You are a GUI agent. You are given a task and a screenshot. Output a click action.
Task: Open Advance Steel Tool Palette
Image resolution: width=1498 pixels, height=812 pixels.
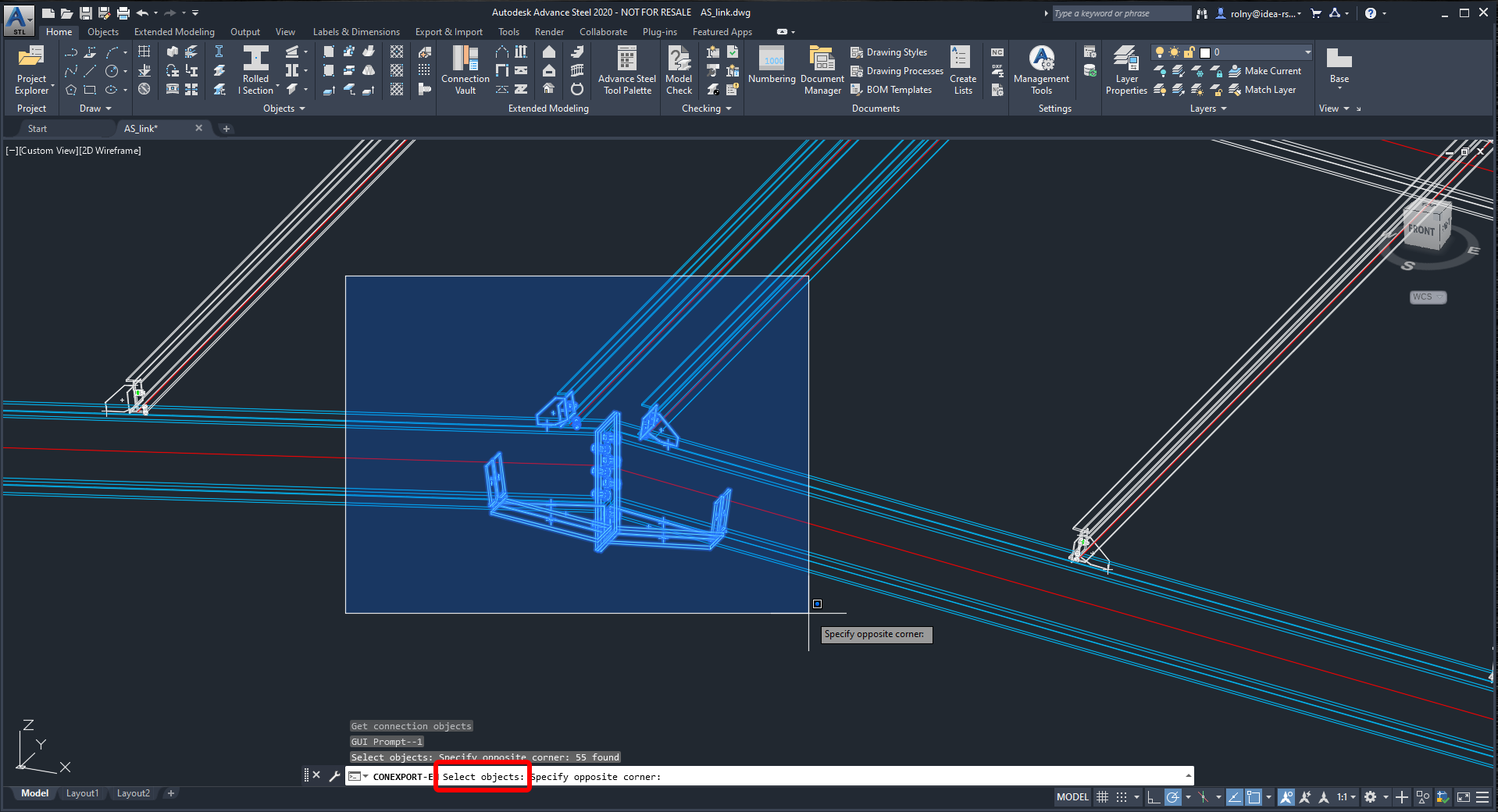coord(626,69)
